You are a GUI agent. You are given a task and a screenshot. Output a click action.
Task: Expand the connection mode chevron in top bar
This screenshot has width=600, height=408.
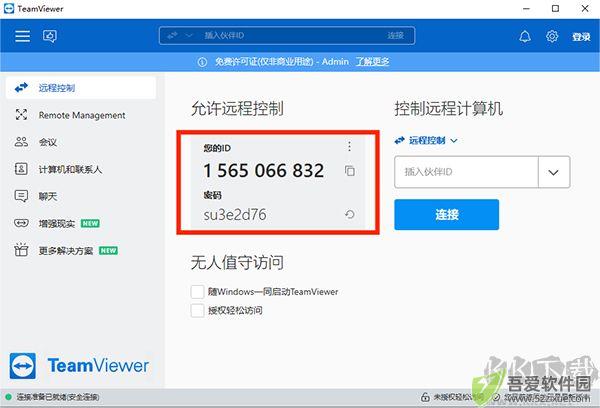[189, 36]
